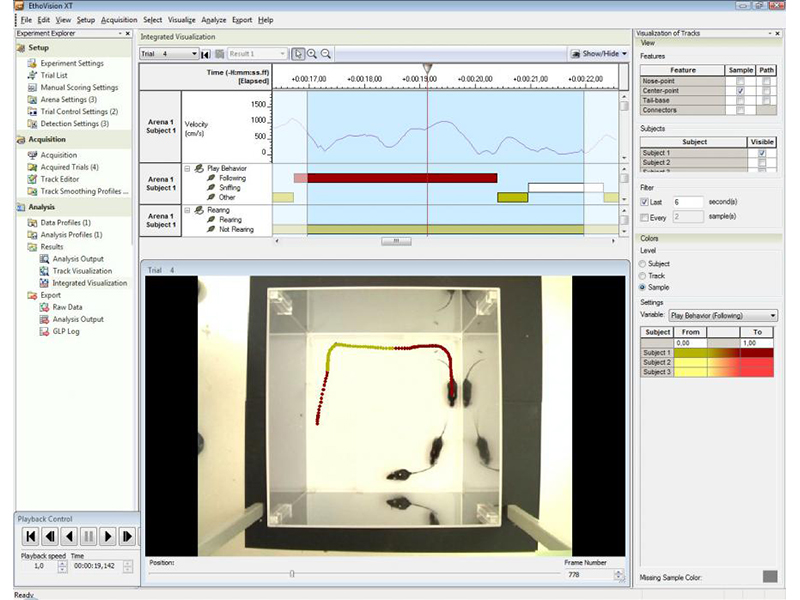Click the Zoom In magnifier icon
The height and width of the screenshot is (600, 800).
point(313,52)
